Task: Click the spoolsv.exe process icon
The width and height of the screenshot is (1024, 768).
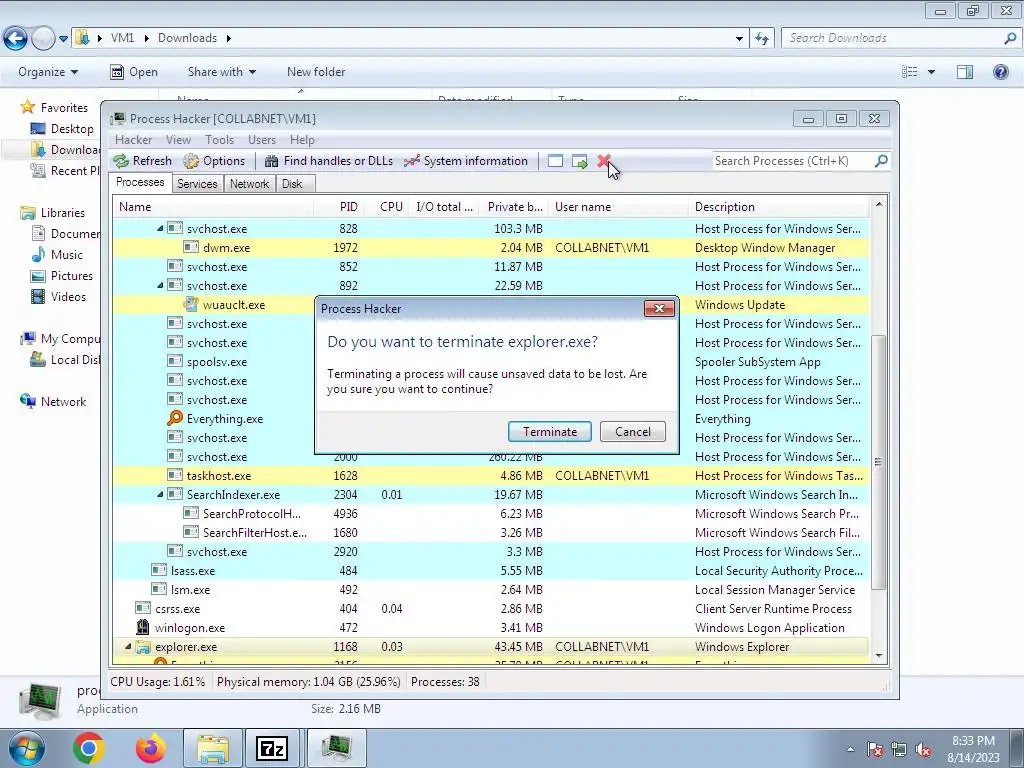Action: point(174,361)
